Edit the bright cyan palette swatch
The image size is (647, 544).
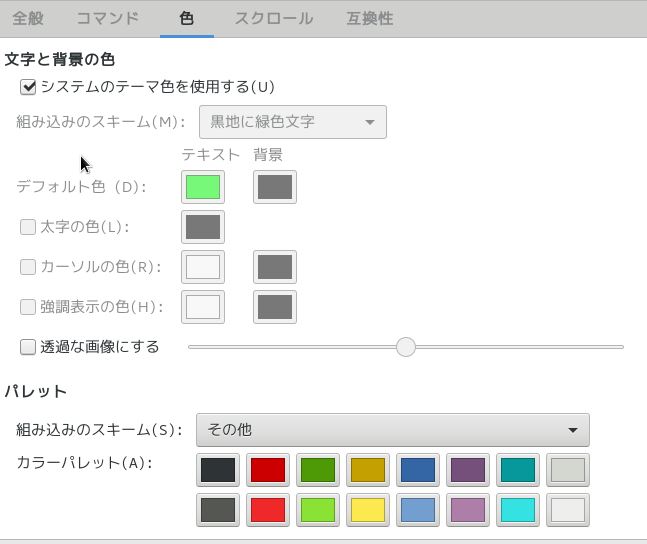click(518, 510)
